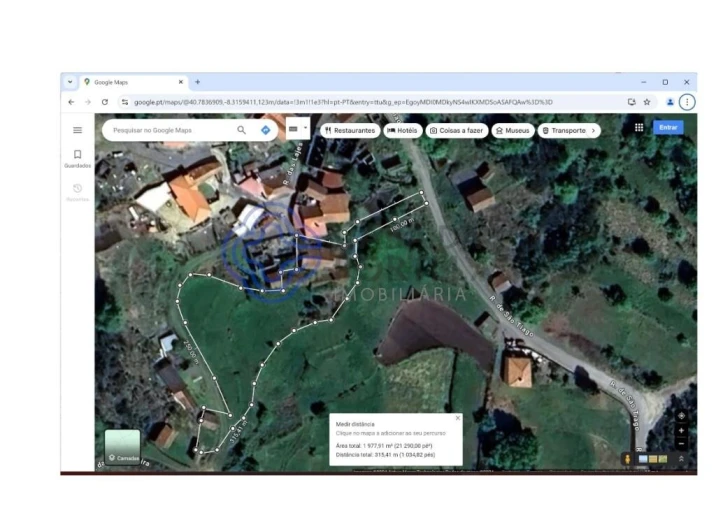Zoom in the map with plus
Screen dimensions: 716x506
(681, 430)
